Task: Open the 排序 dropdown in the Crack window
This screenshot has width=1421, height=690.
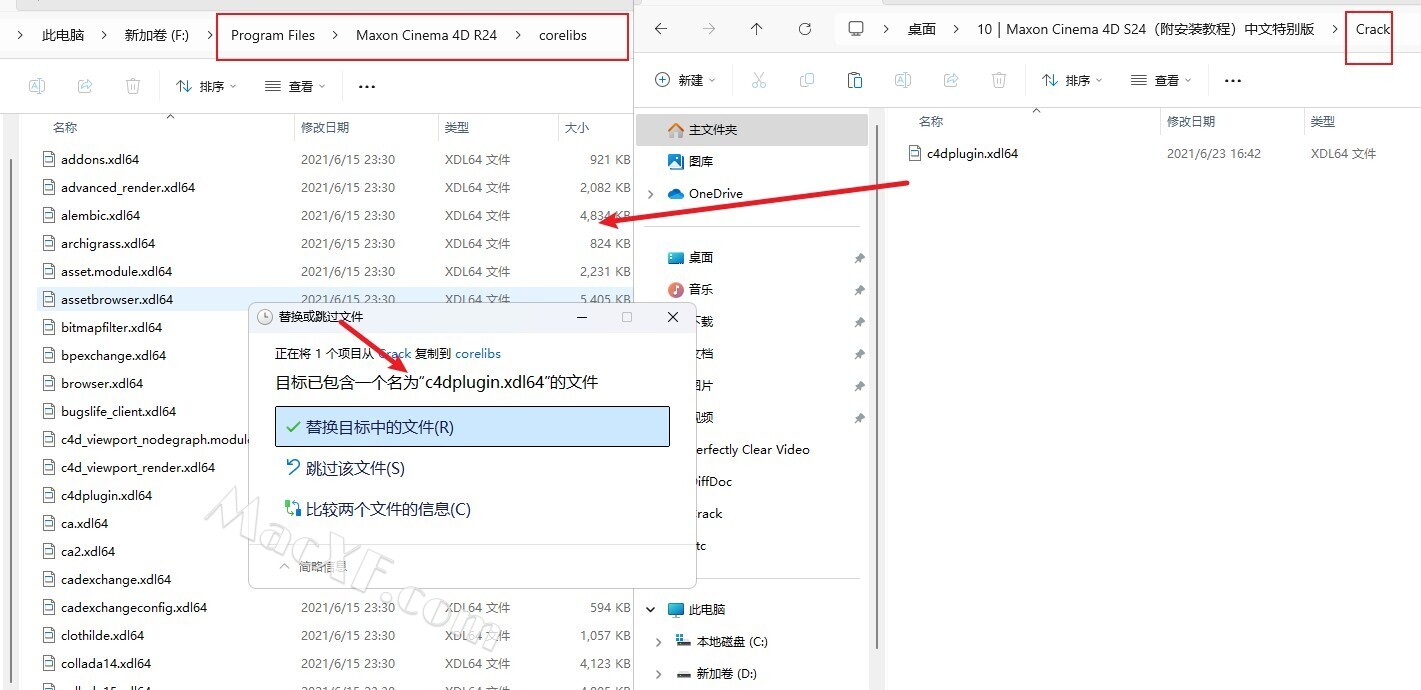Action: 1073,80
